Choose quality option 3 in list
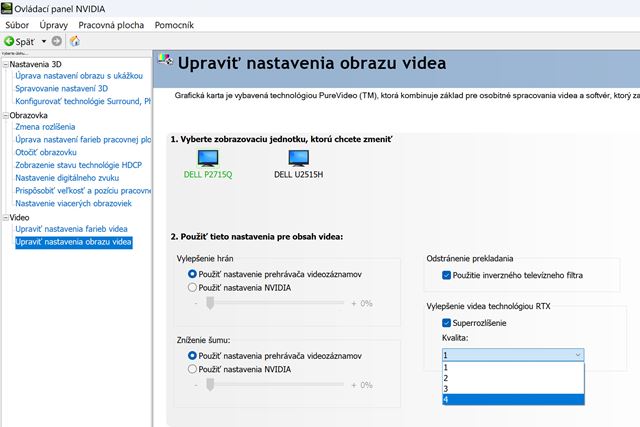640x427 pixels. pyautogui.click(x=513, y=389)
